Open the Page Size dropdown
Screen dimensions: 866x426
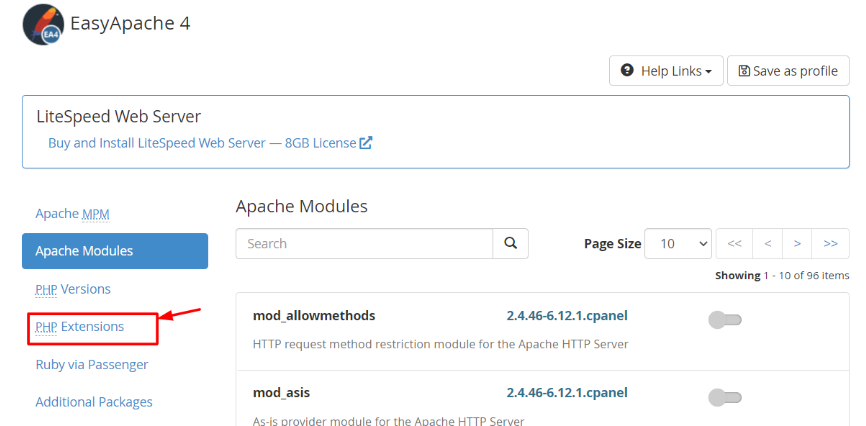click(x=678, y=244)
